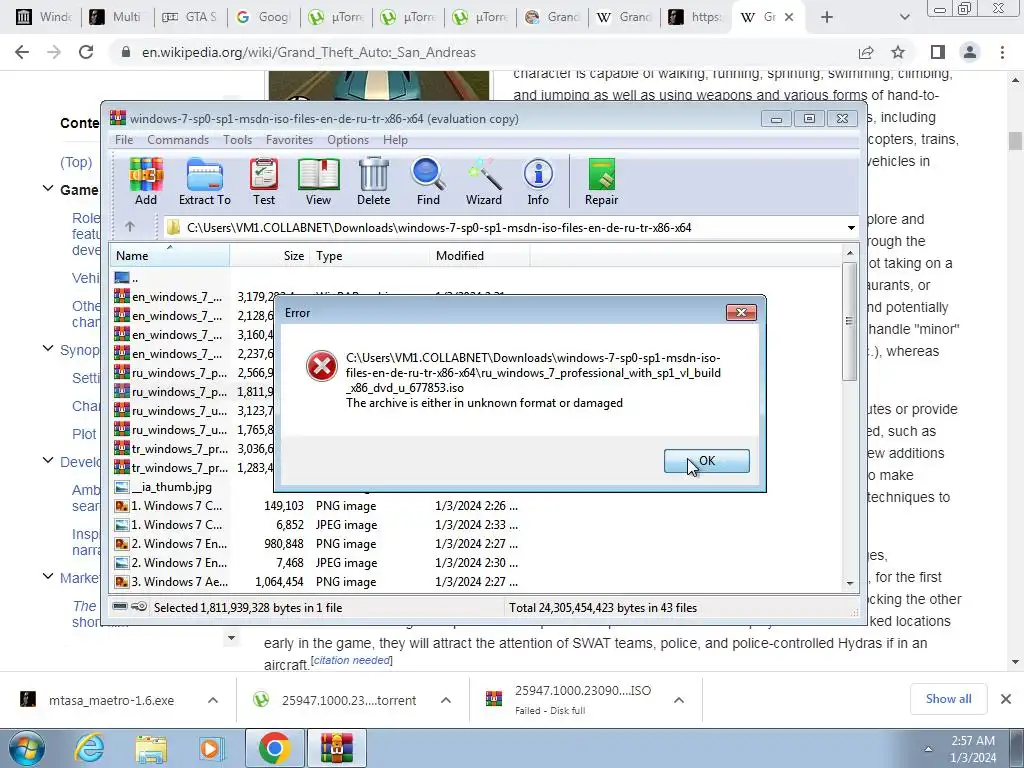Screen dimensions: 1024x768
Task: Click the share page icon in address bar
Action: click(x=866, y=52)
